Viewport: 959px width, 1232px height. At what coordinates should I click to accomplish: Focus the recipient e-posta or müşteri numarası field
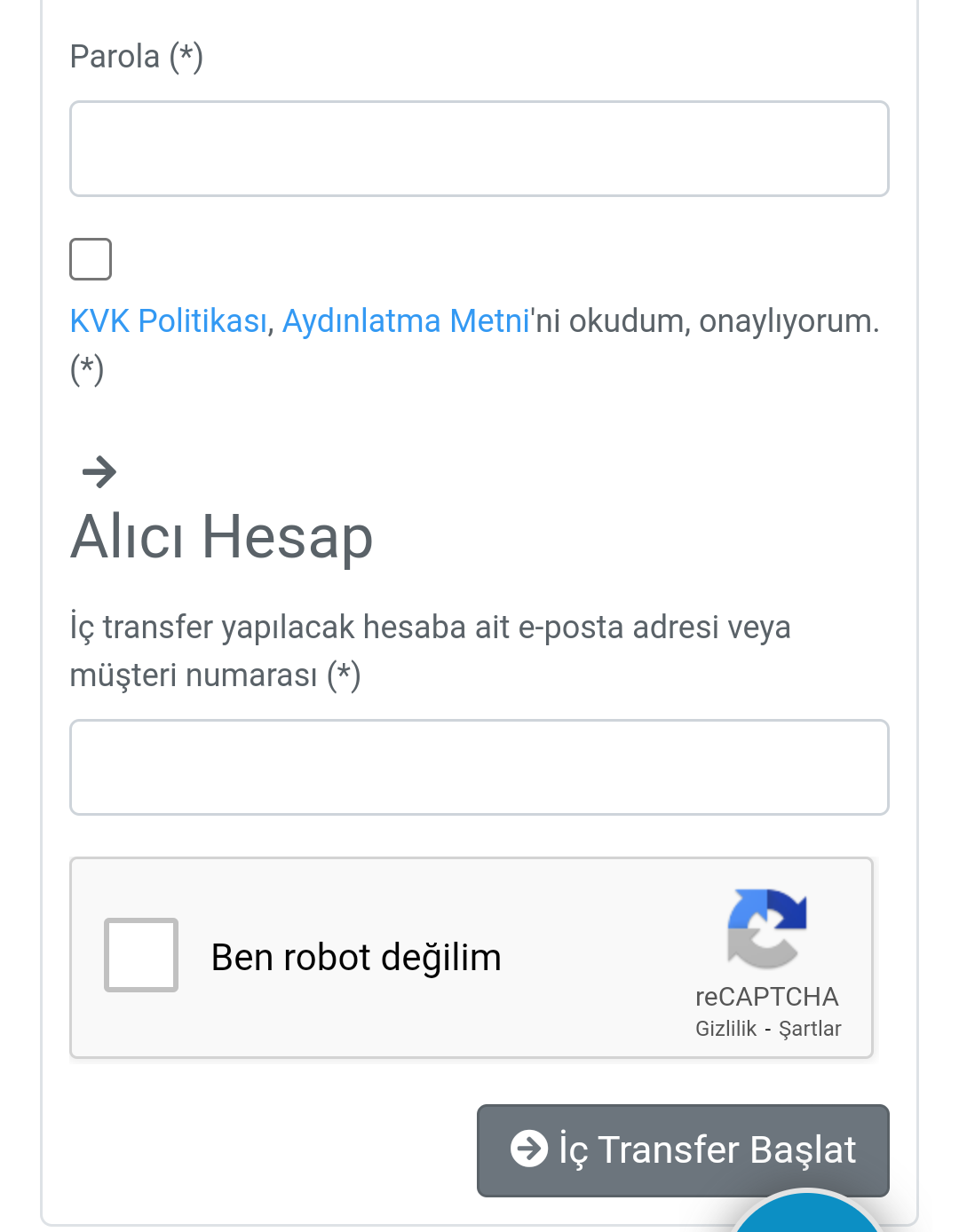(479, 767)
